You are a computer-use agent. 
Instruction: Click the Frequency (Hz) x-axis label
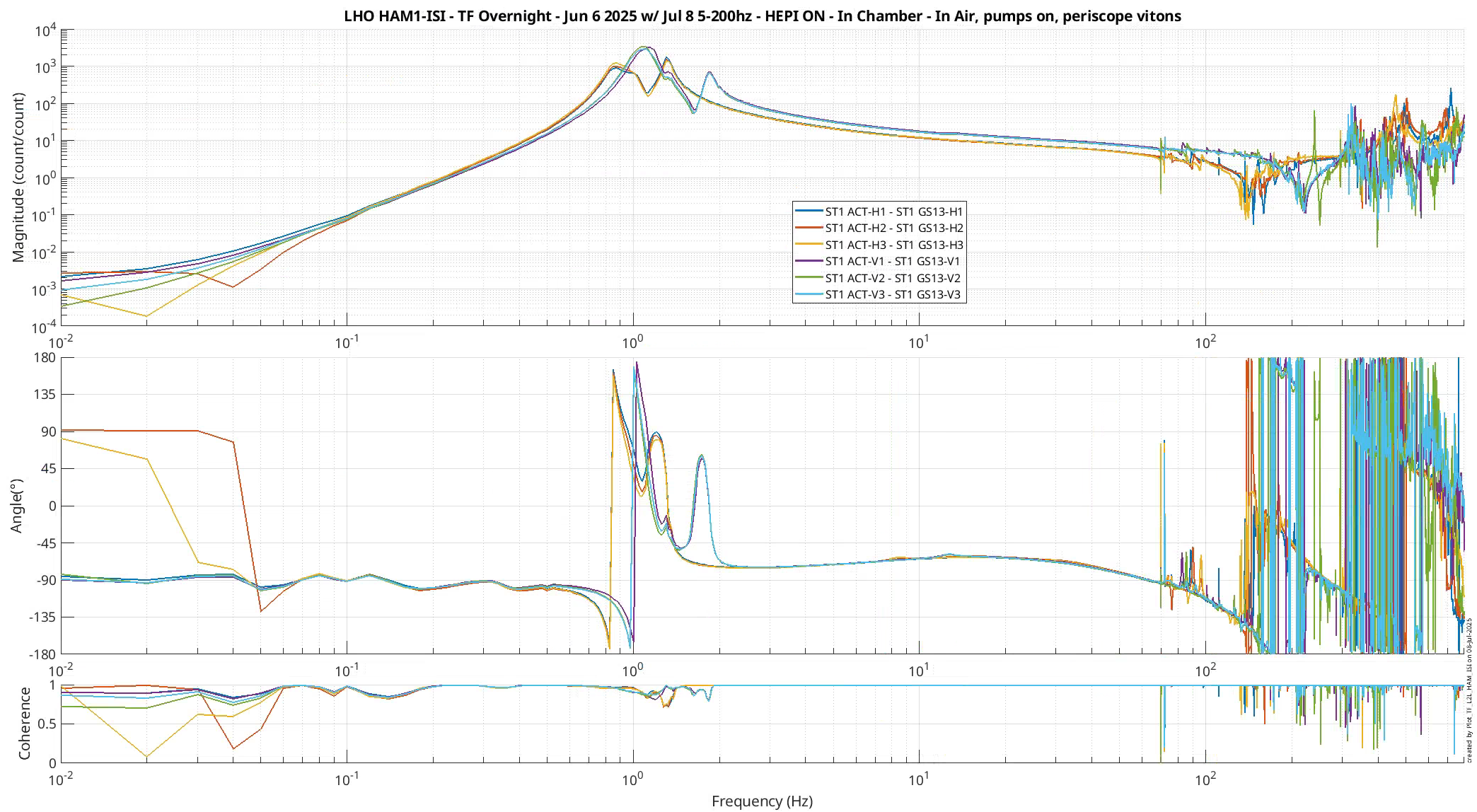coord(762,801)
